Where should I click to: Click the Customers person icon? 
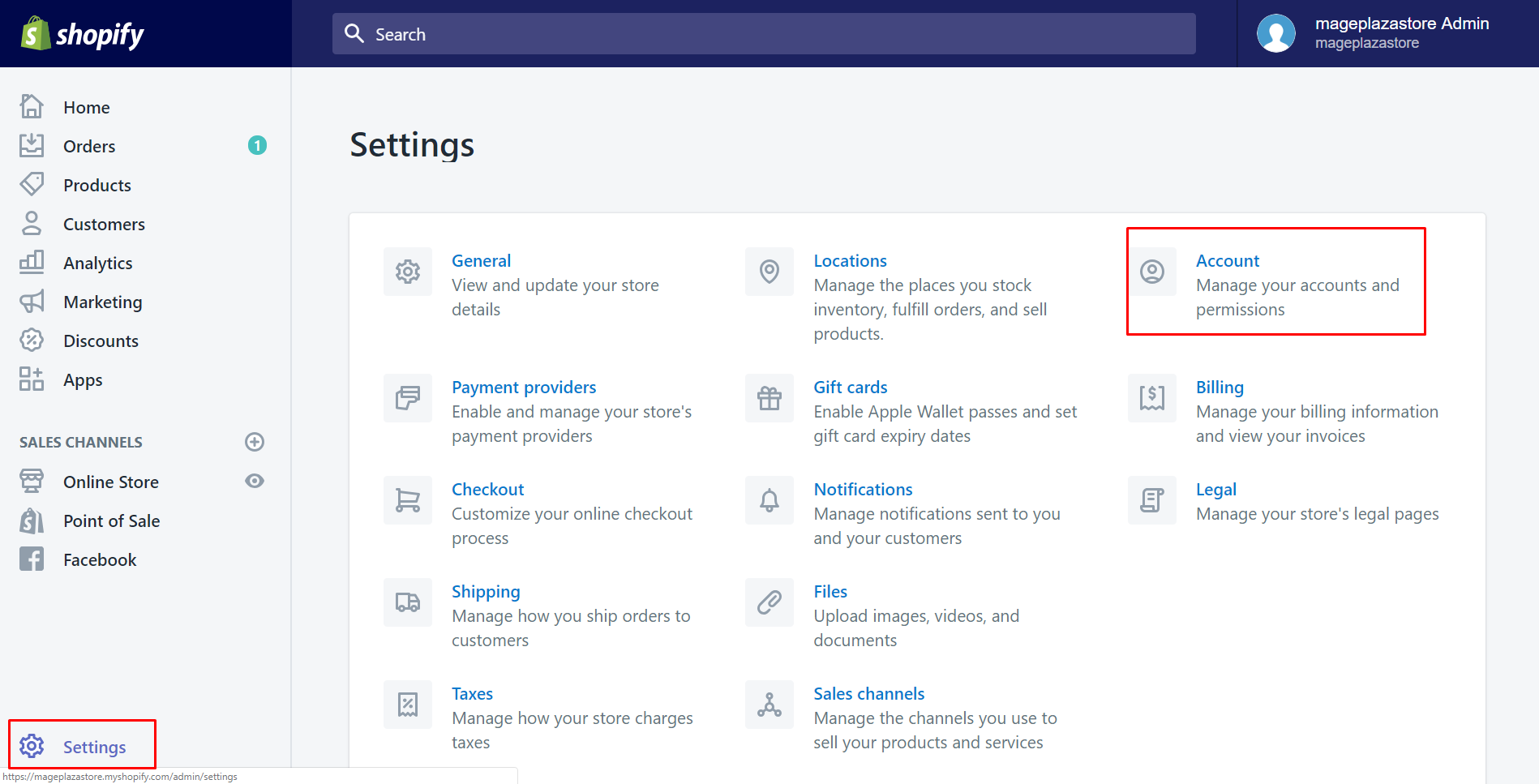point(32,223)
